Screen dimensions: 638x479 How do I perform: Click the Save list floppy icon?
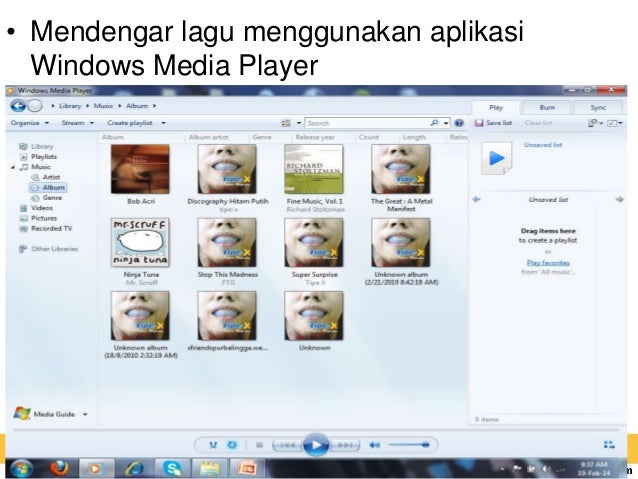click(x=479, y=123)
